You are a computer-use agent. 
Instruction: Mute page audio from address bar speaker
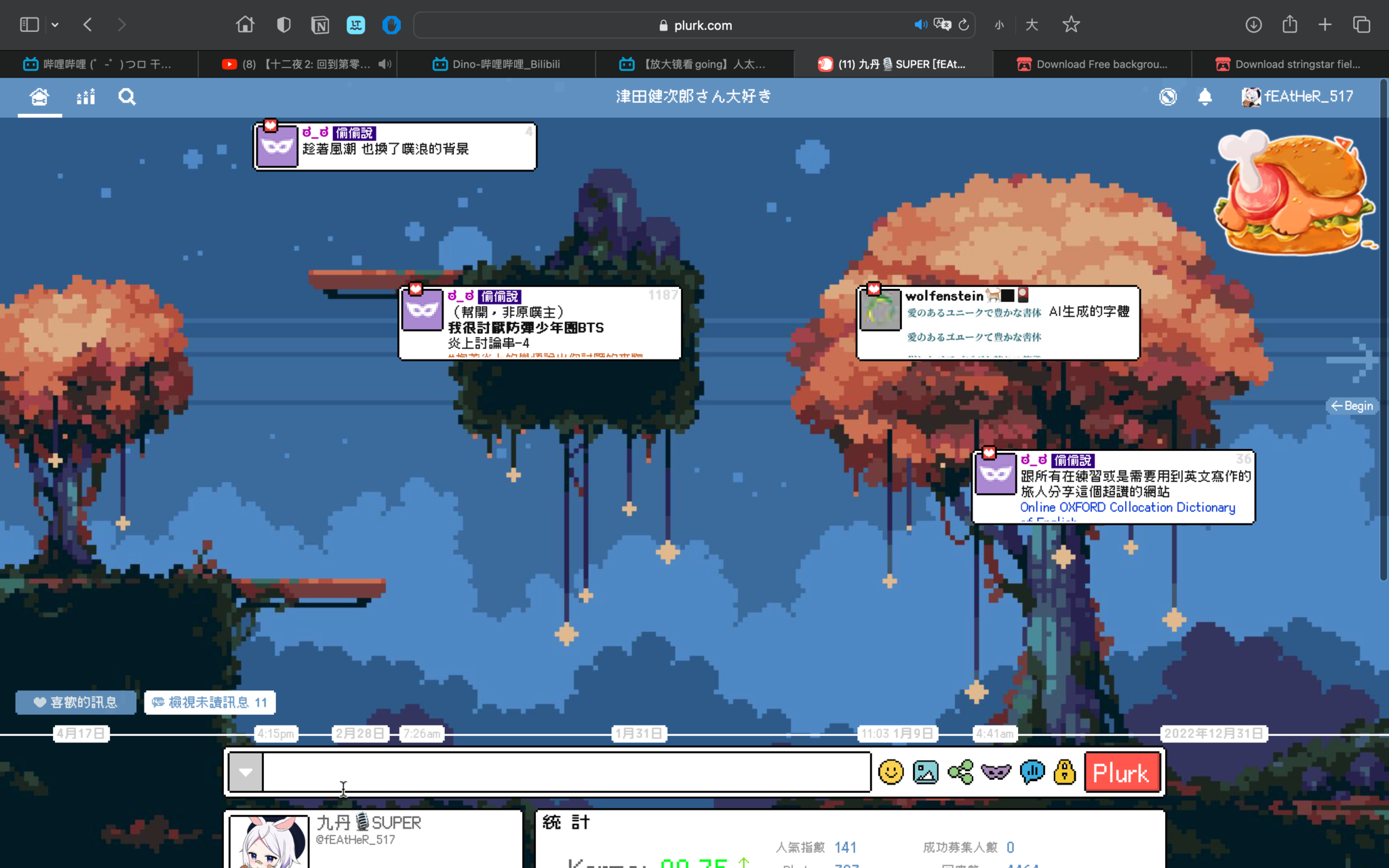coord(920,24)
